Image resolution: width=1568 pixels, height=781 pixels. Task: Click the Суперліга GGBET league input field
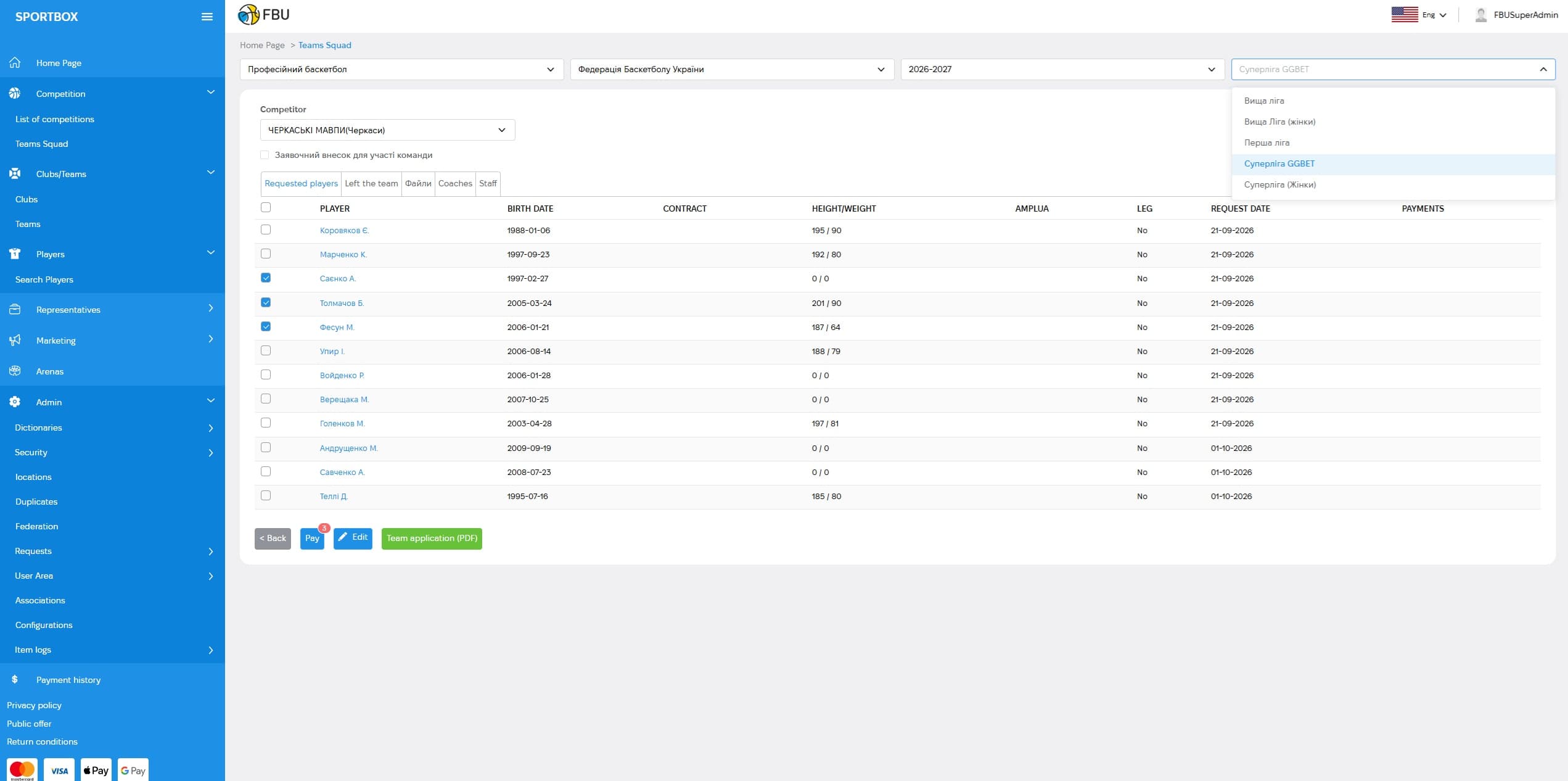[x=1393, y=69]
